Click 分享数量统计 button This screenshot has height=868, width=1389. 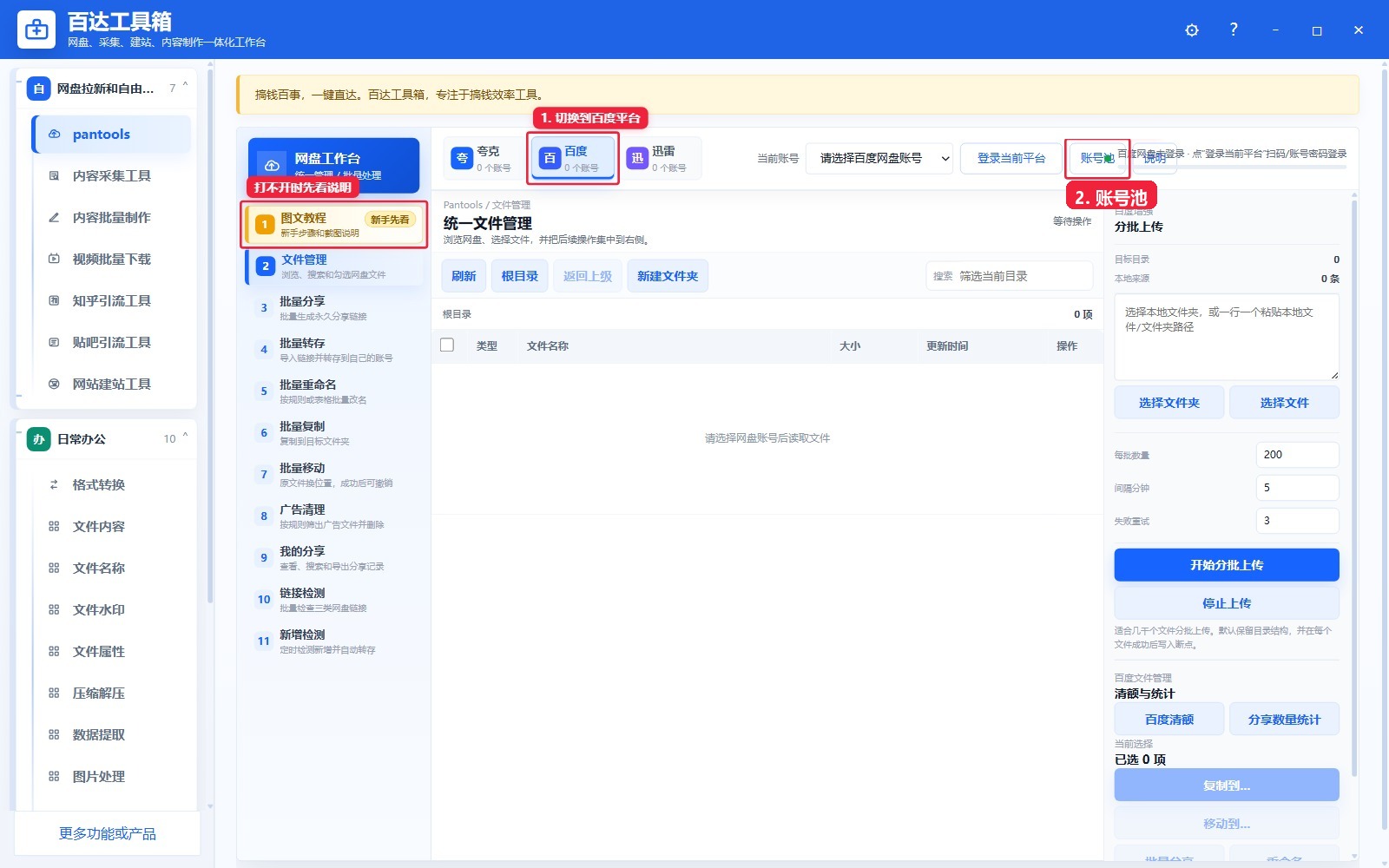point(1284,720)
